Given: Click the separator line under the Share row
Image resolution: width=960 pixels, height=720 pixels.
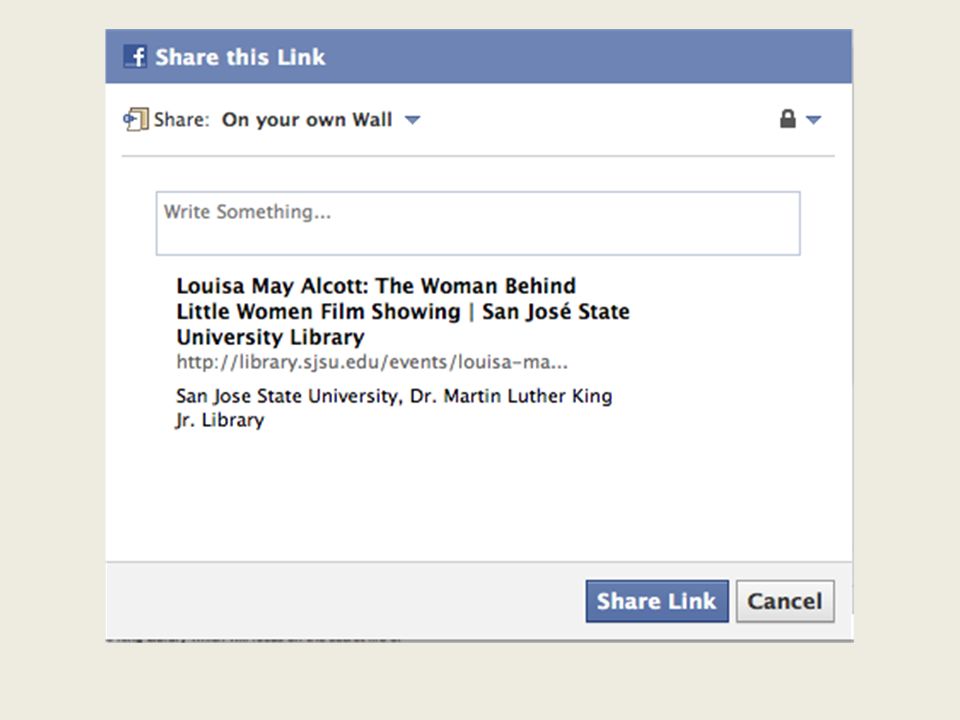Looking at the screenshot, I should point(478,156).
